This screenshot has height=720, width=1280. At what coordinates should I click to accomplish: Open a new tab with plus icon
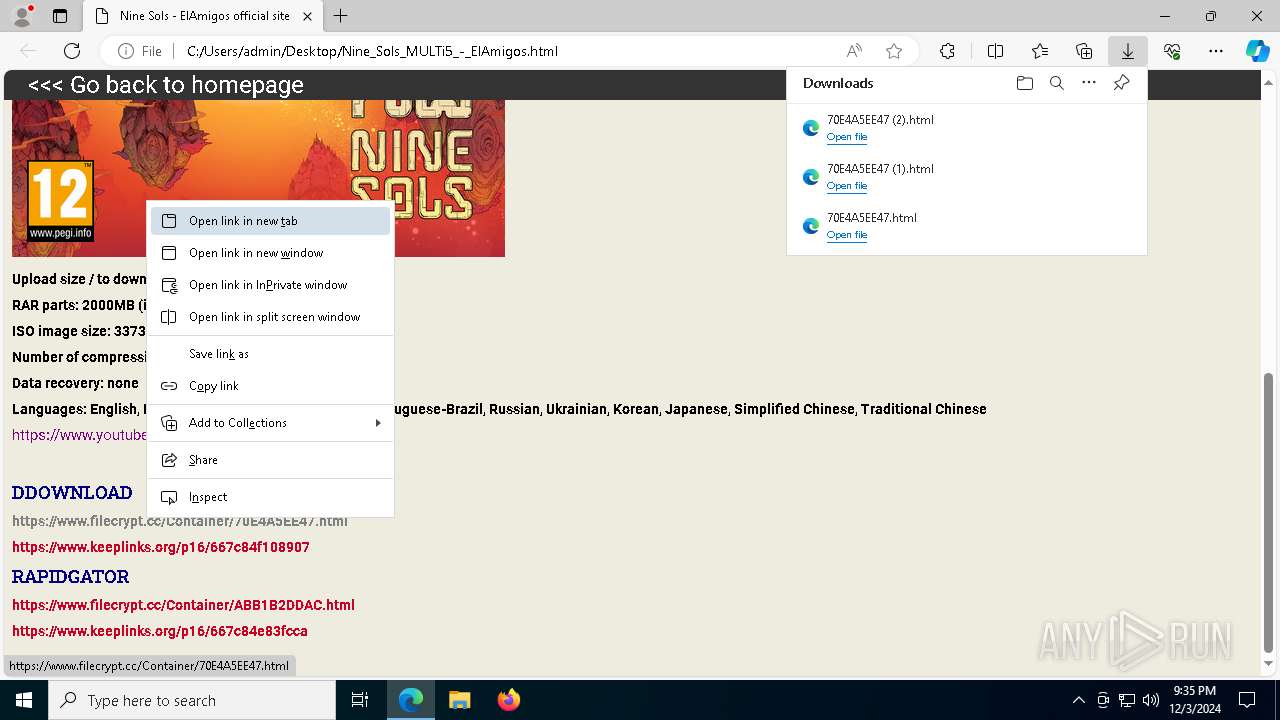pyautogui.click(x=341, y=16)
